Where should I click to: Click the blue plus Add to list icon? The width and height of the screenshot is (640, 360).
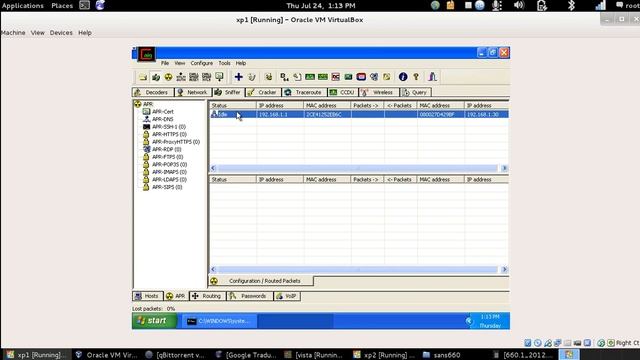click(238, 77)
